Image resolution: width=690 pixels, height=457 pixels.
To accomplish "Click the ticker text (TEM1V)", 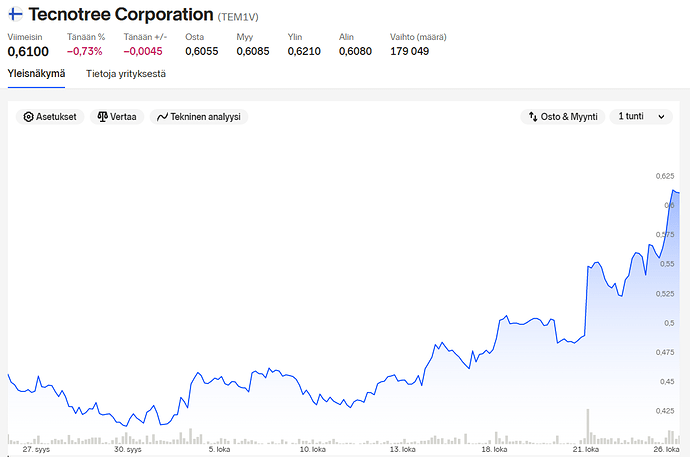I will coord(238,17).
